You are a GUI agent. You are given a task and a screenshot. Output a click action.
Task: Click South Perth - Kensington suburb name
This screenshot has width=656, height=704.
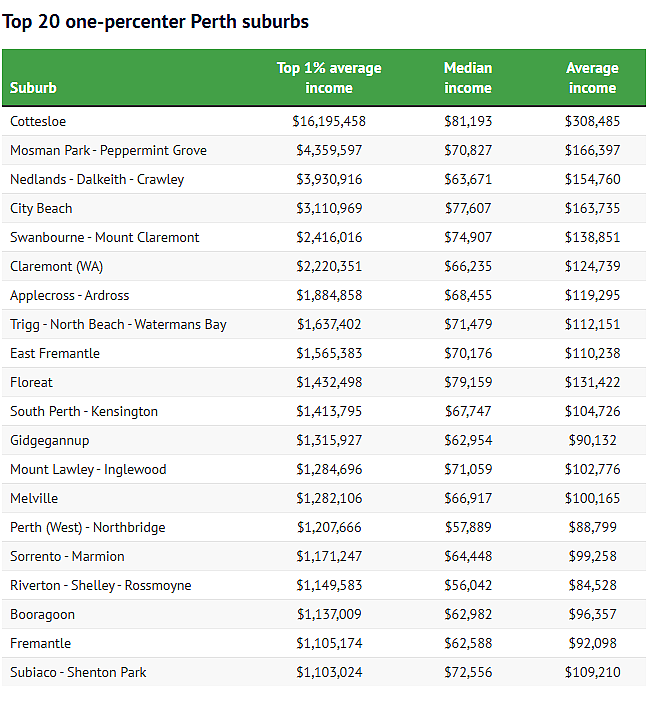(x=84, y=412)
